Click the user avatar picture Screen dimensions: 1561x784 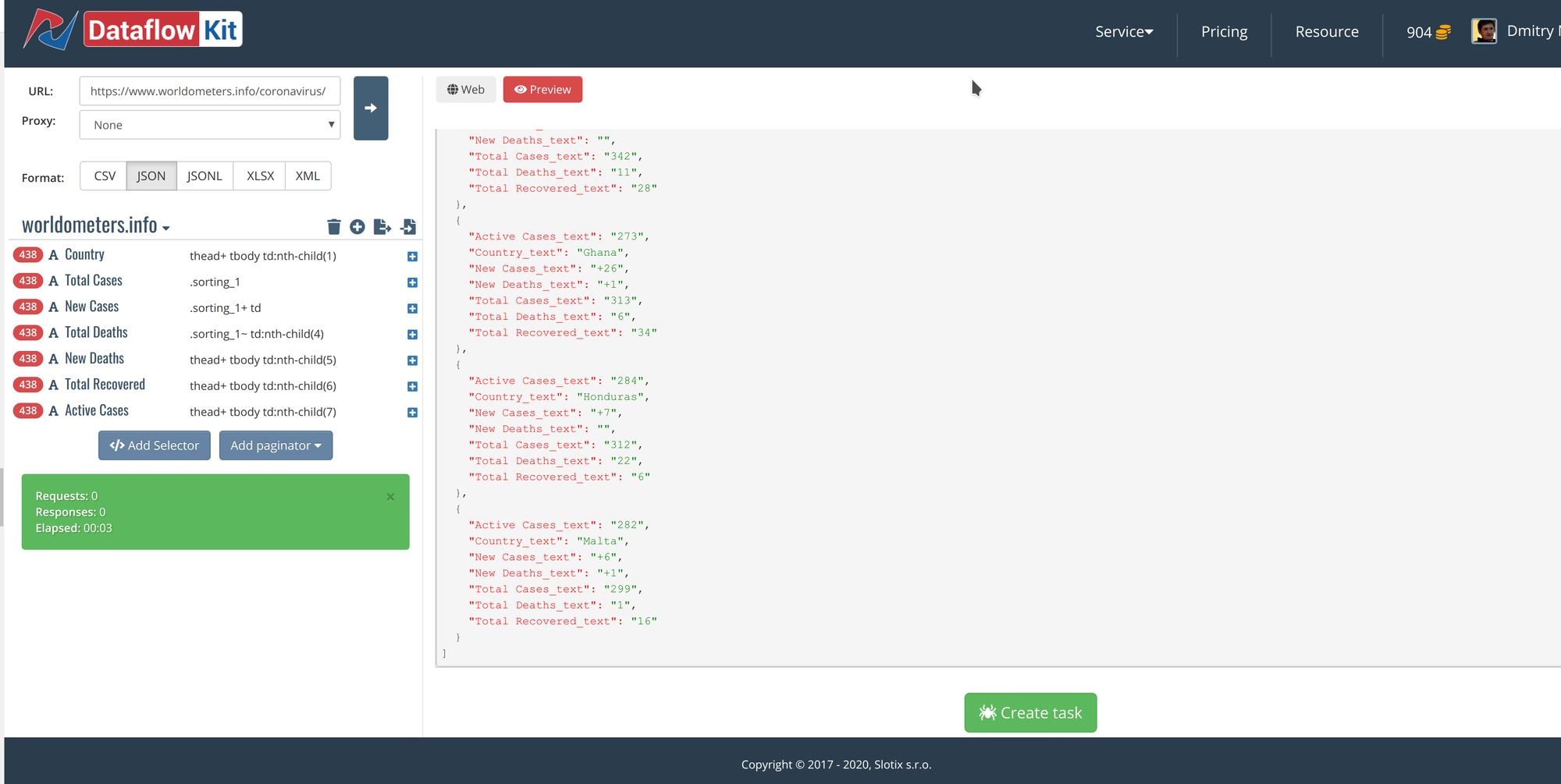1484,31
